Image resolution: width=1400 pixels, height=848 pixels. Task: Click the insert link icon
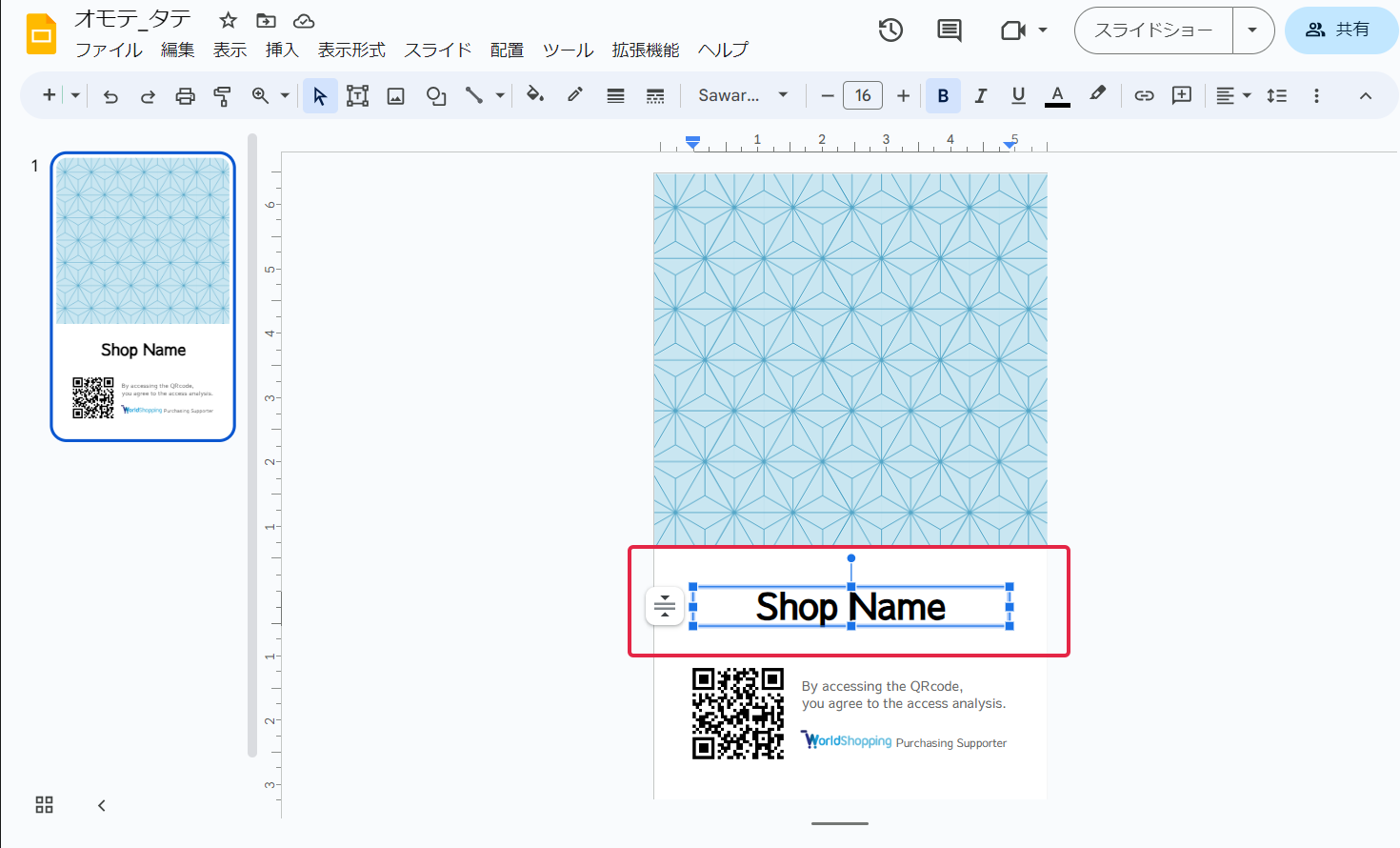(1144, 96)
